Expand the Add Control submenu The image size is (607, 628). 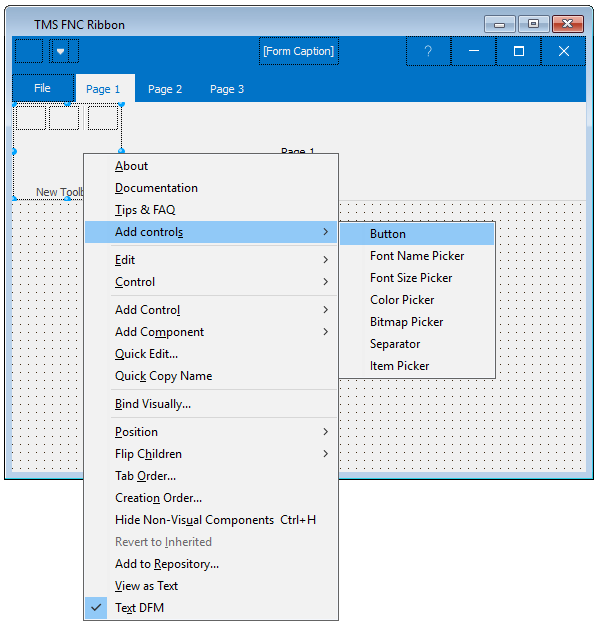[x=212, y=310]
